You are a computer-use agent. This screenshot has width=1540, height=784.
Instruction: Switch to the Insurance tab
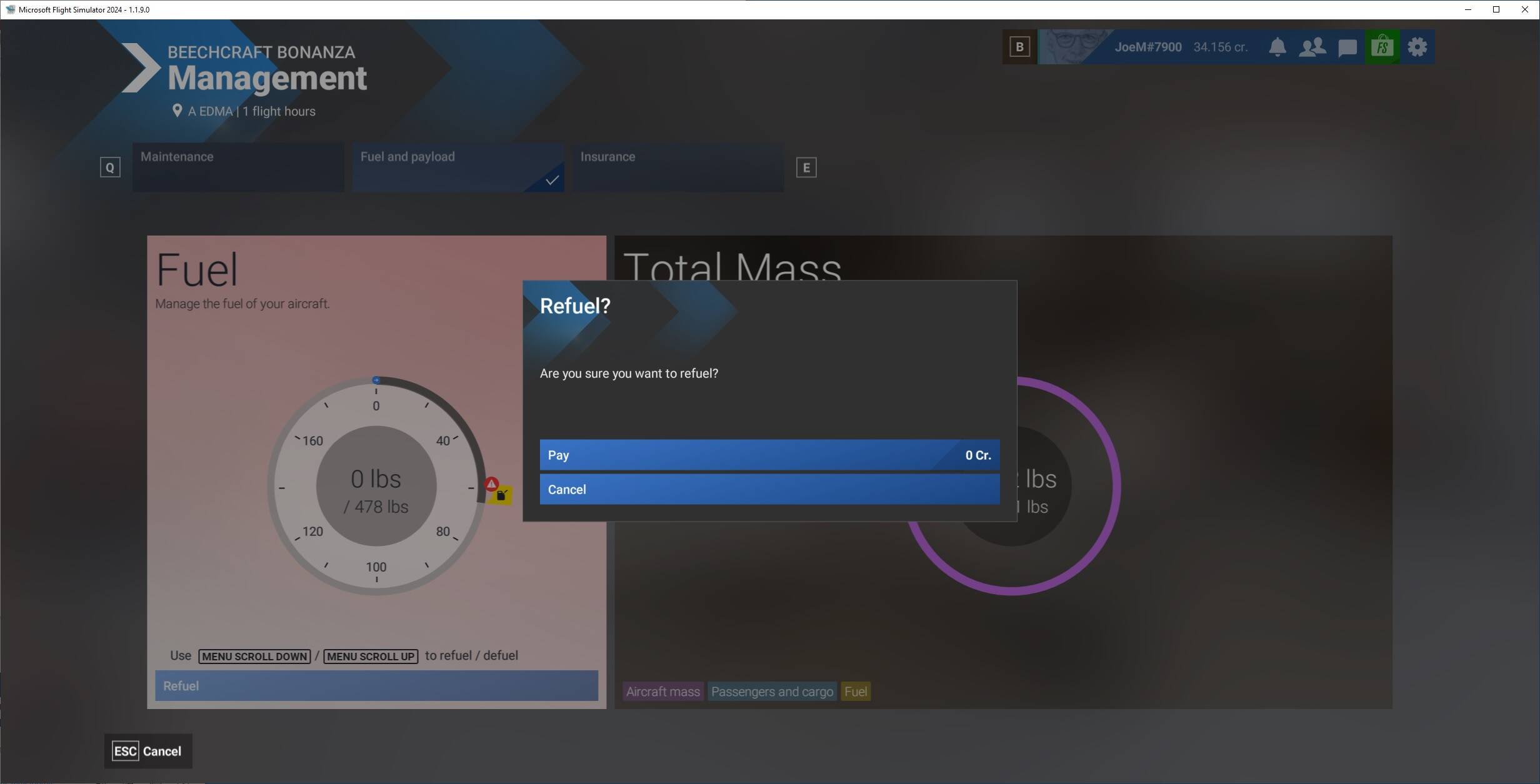coord(677,167)
